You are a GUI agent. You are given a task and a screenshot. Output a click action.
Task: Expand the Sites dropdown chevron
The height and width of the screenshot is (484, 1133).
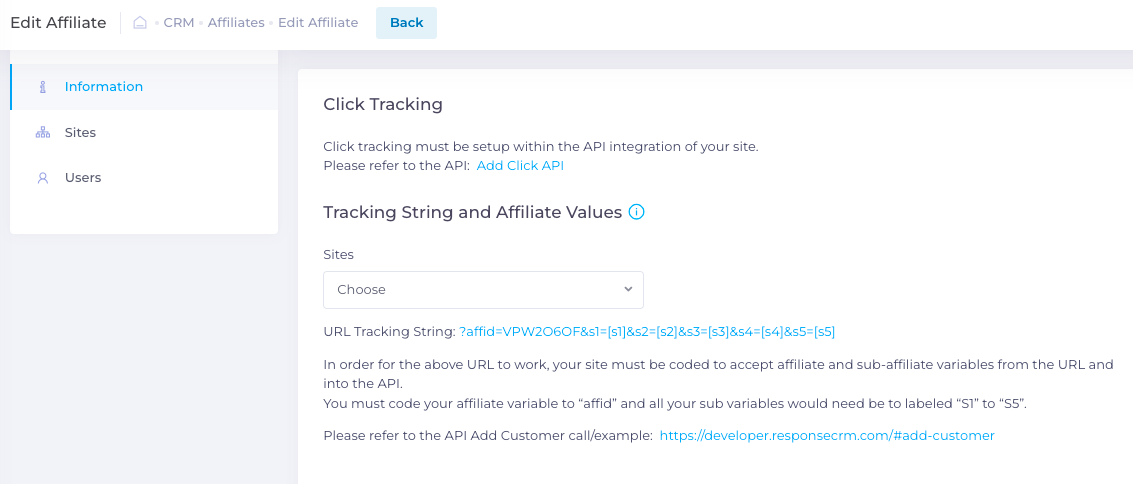point(628,289)
